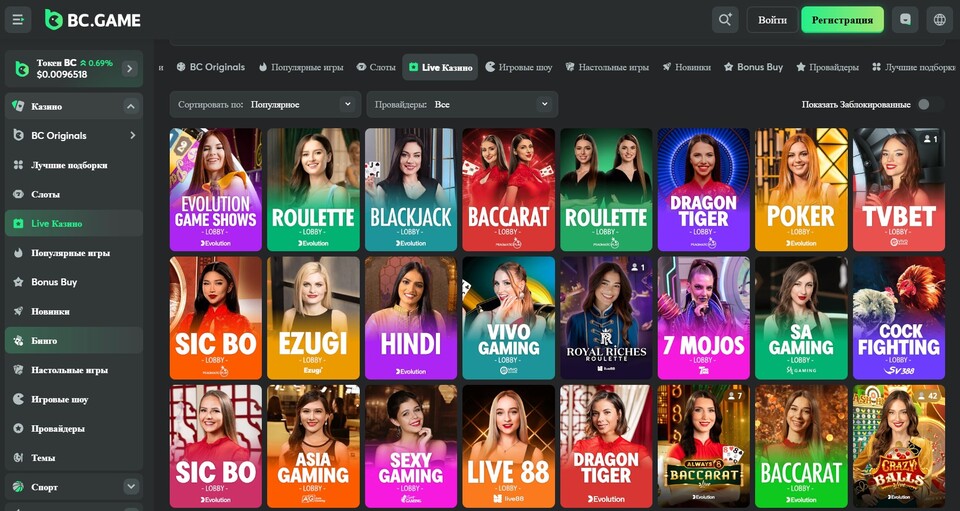The width and height of the screenshot is (960, 511).
Task: Click the Новинки rocket sidebar icon
Action: click(18, 311)
